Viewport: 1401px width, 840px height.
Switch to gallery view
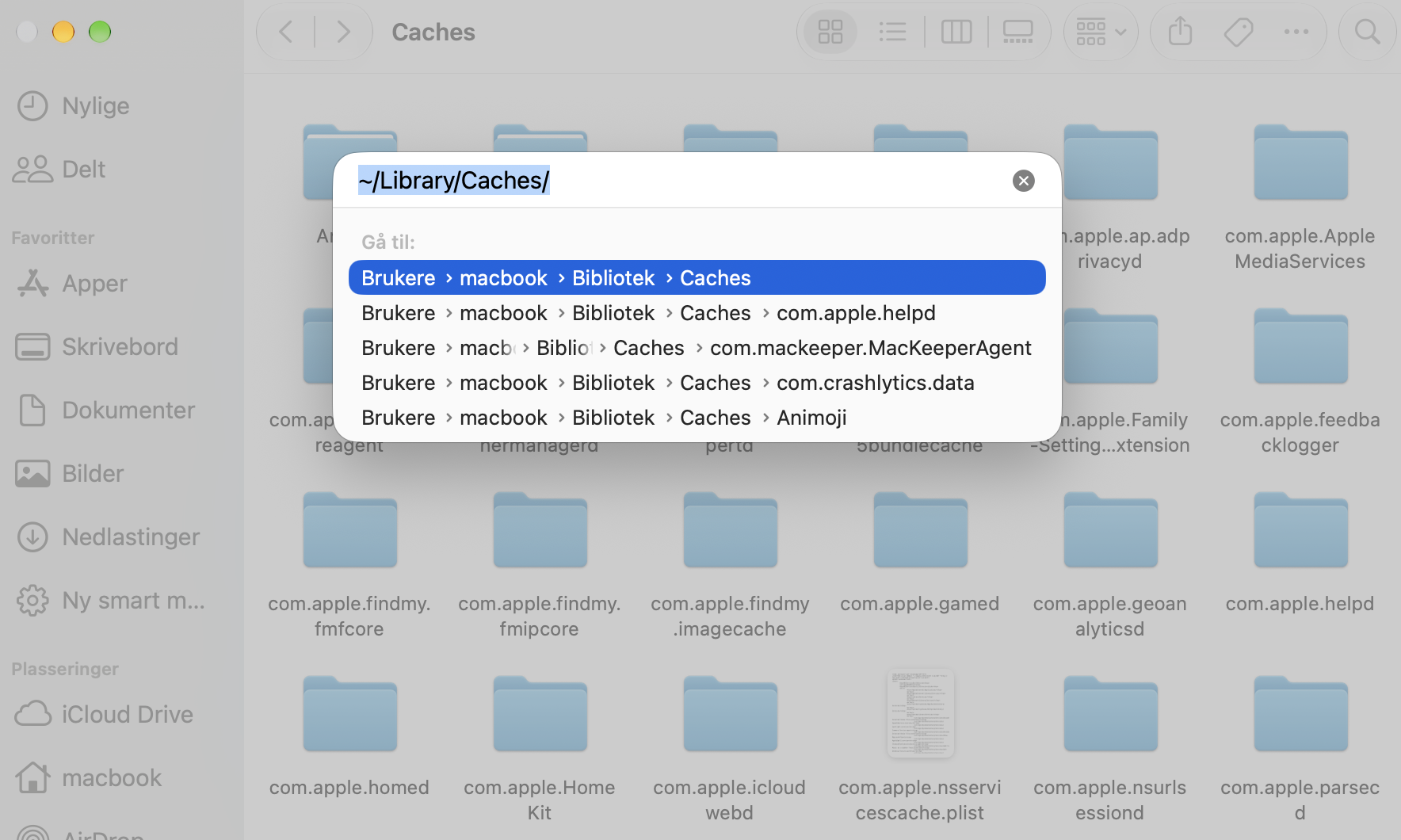click(1017, 32)
